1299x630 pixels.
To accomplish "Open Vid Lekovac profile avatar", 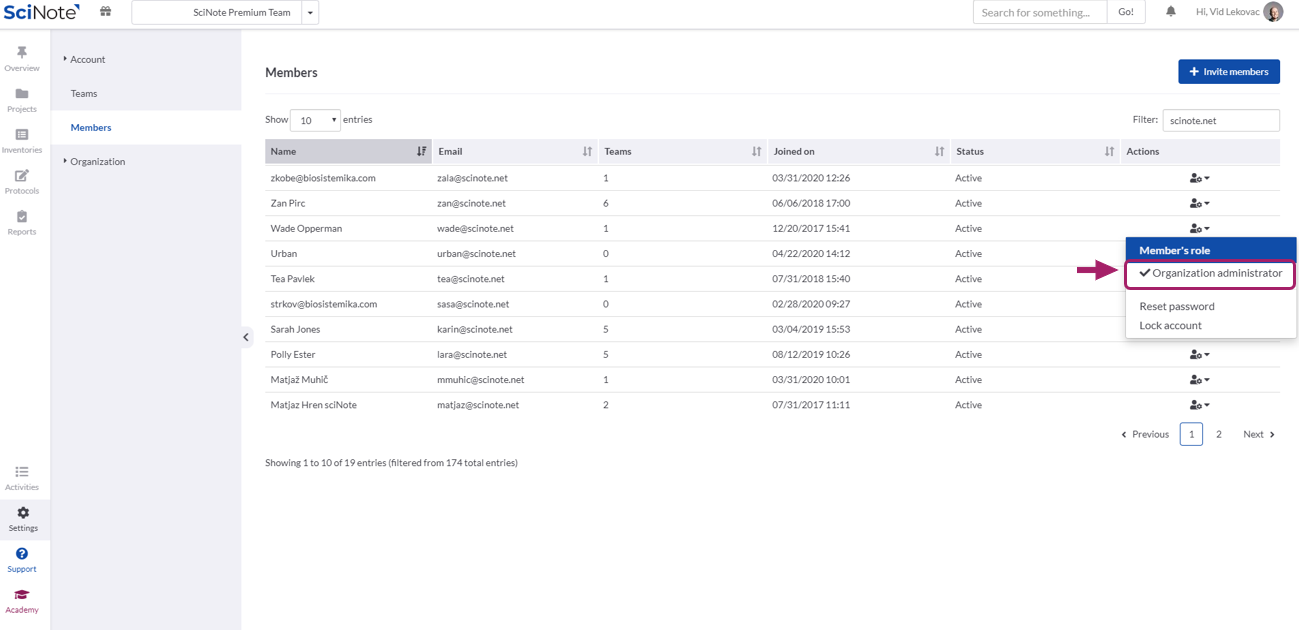I will point(1273,12).
